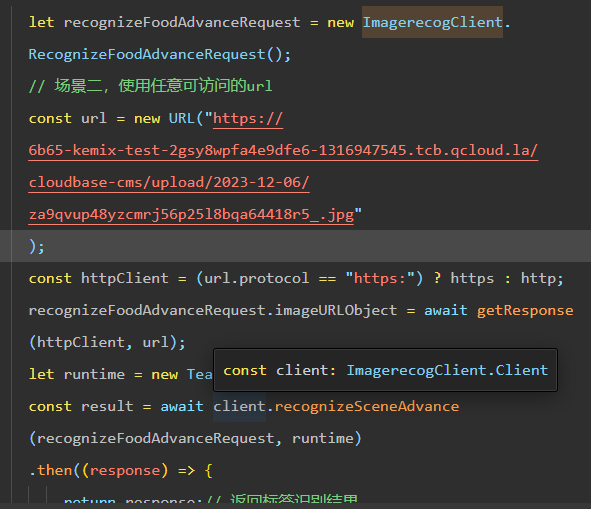Click url.protocol in the ternary expression
Viewport: 591px width, 509px height.
point(256,279)
